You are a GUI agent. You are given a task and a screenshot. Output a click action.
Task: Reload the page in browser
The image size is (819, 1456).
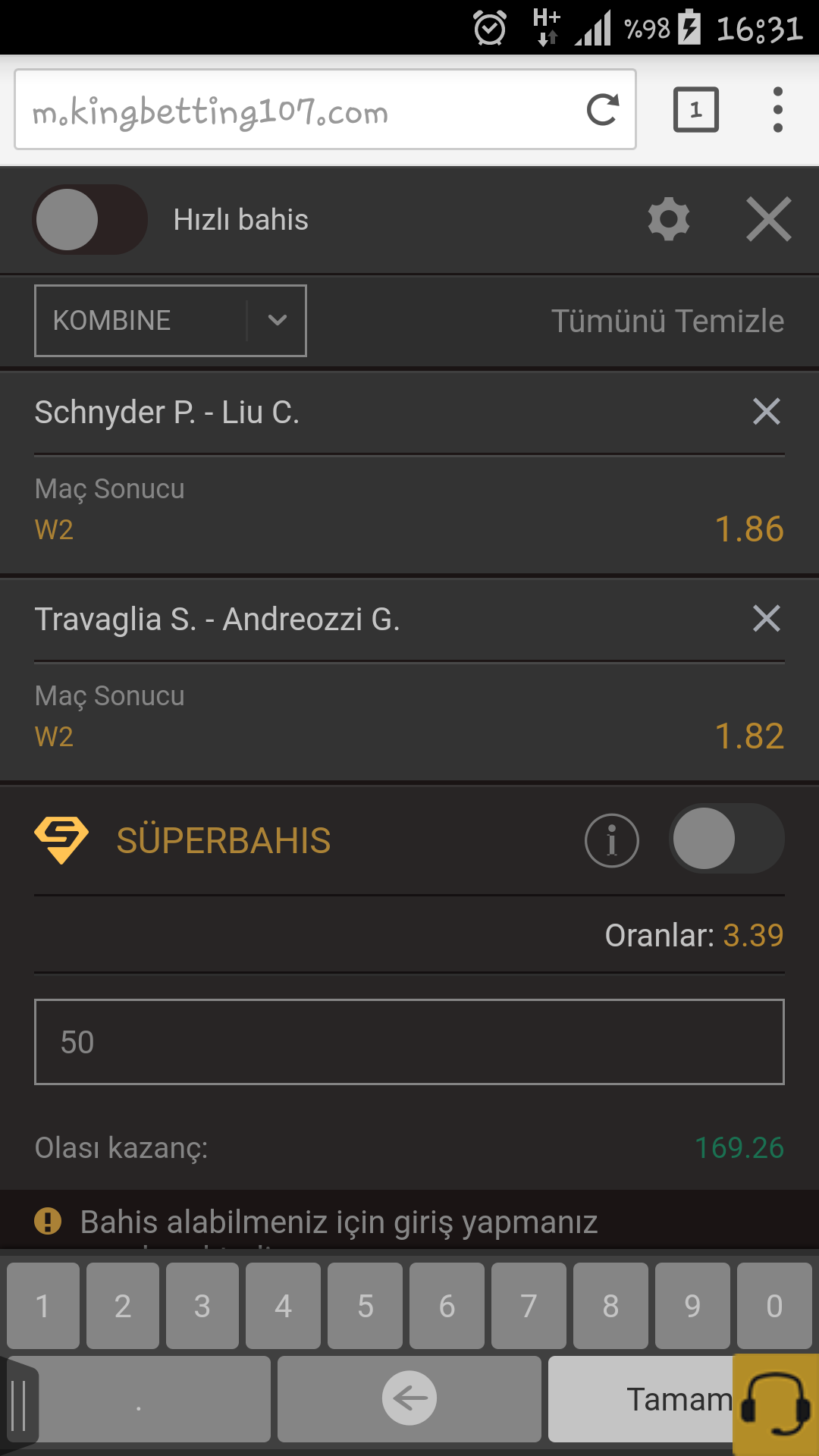603,110
